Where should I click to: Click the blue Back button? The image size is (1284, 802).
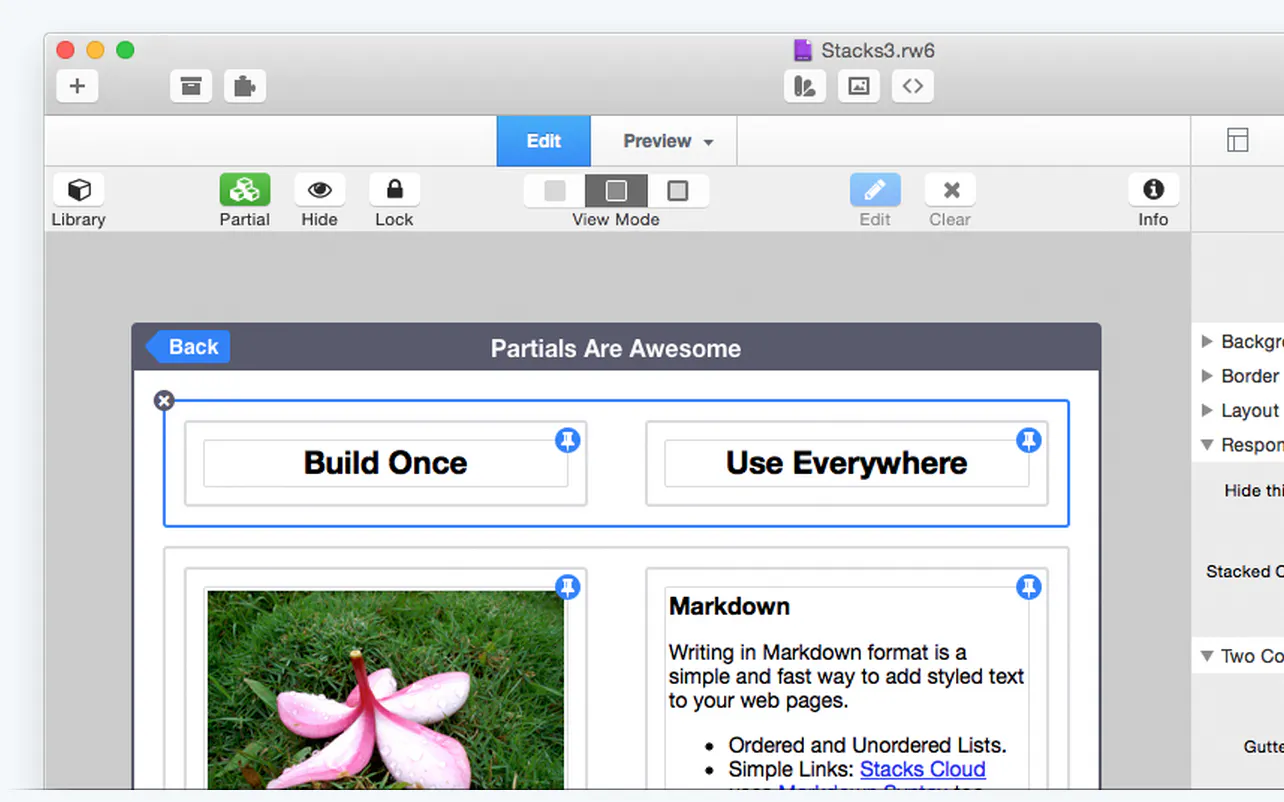pyautogui.click(x=188, y=347)
